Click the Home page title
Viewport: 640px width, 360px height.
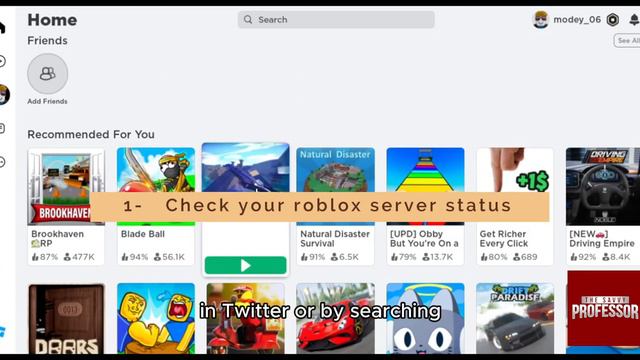[52, 20]
